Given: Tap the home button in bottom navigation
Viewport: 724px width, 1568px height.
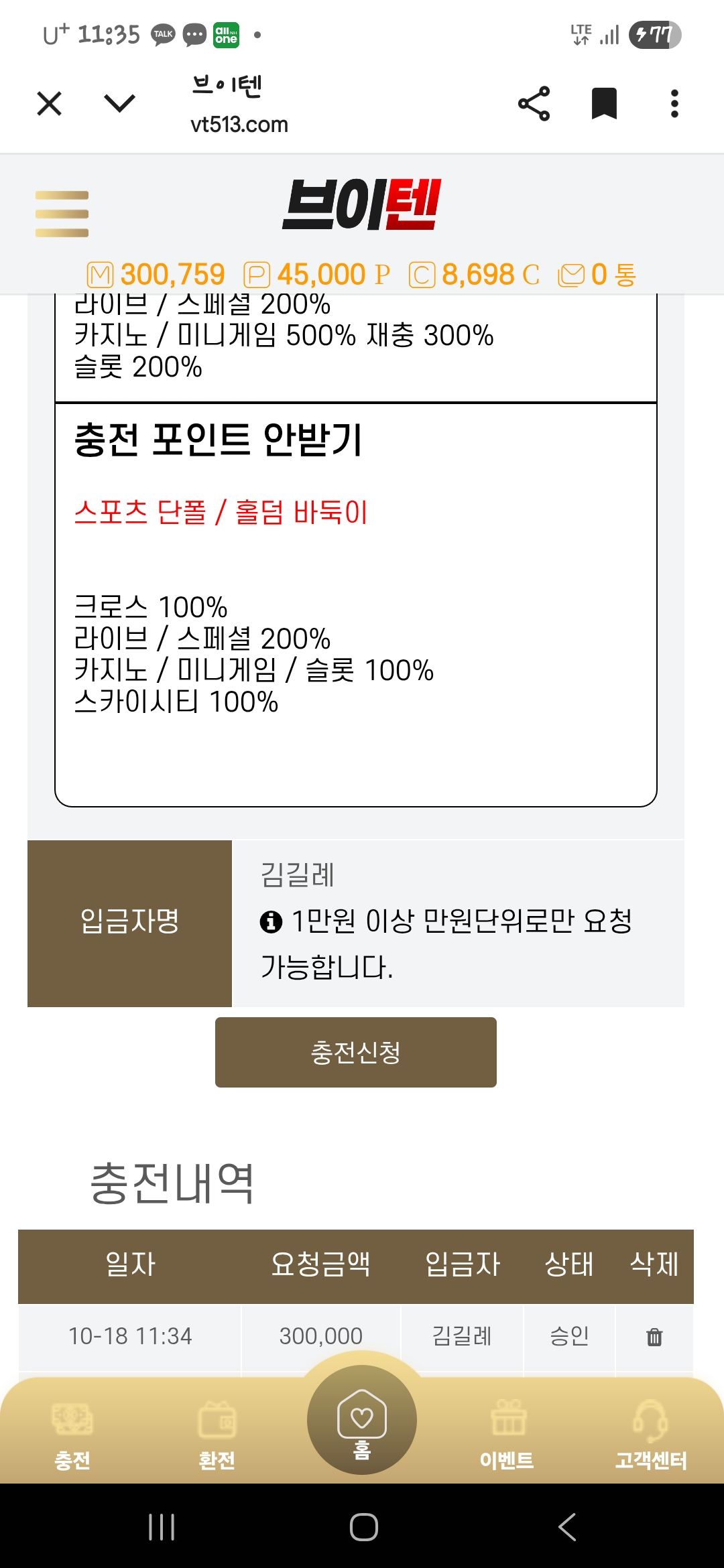Looking at the screenshot, I should [362, 1419].
